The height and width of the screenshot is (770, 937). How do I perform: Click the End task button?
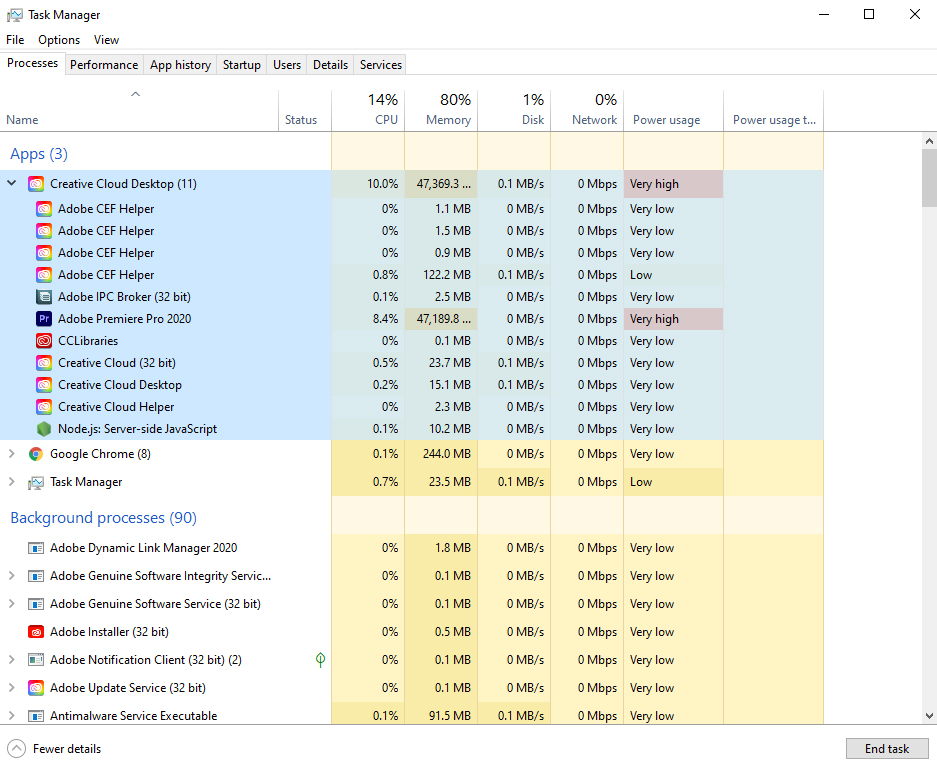[887, 748]
